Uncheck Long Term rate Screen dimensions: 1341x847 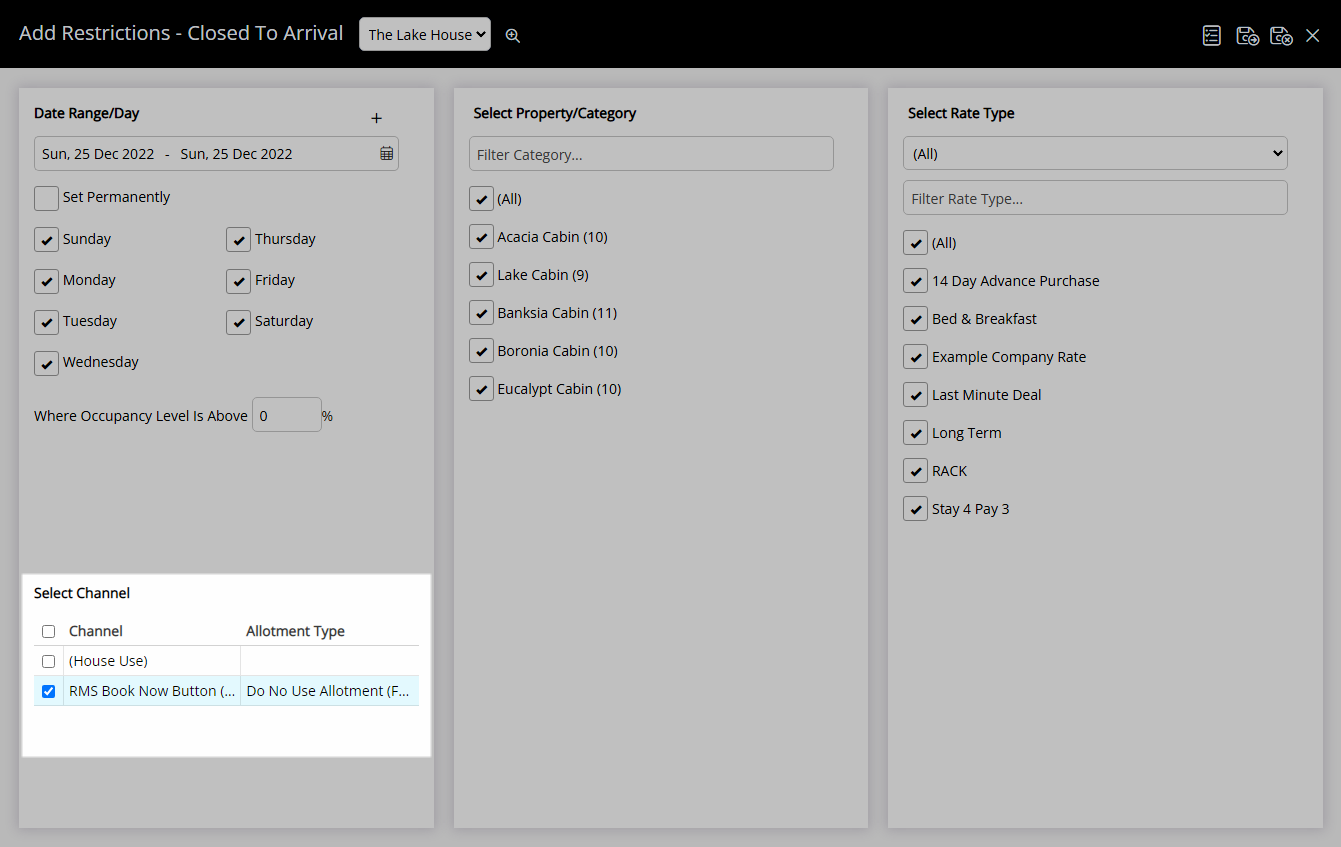(916, 433)
